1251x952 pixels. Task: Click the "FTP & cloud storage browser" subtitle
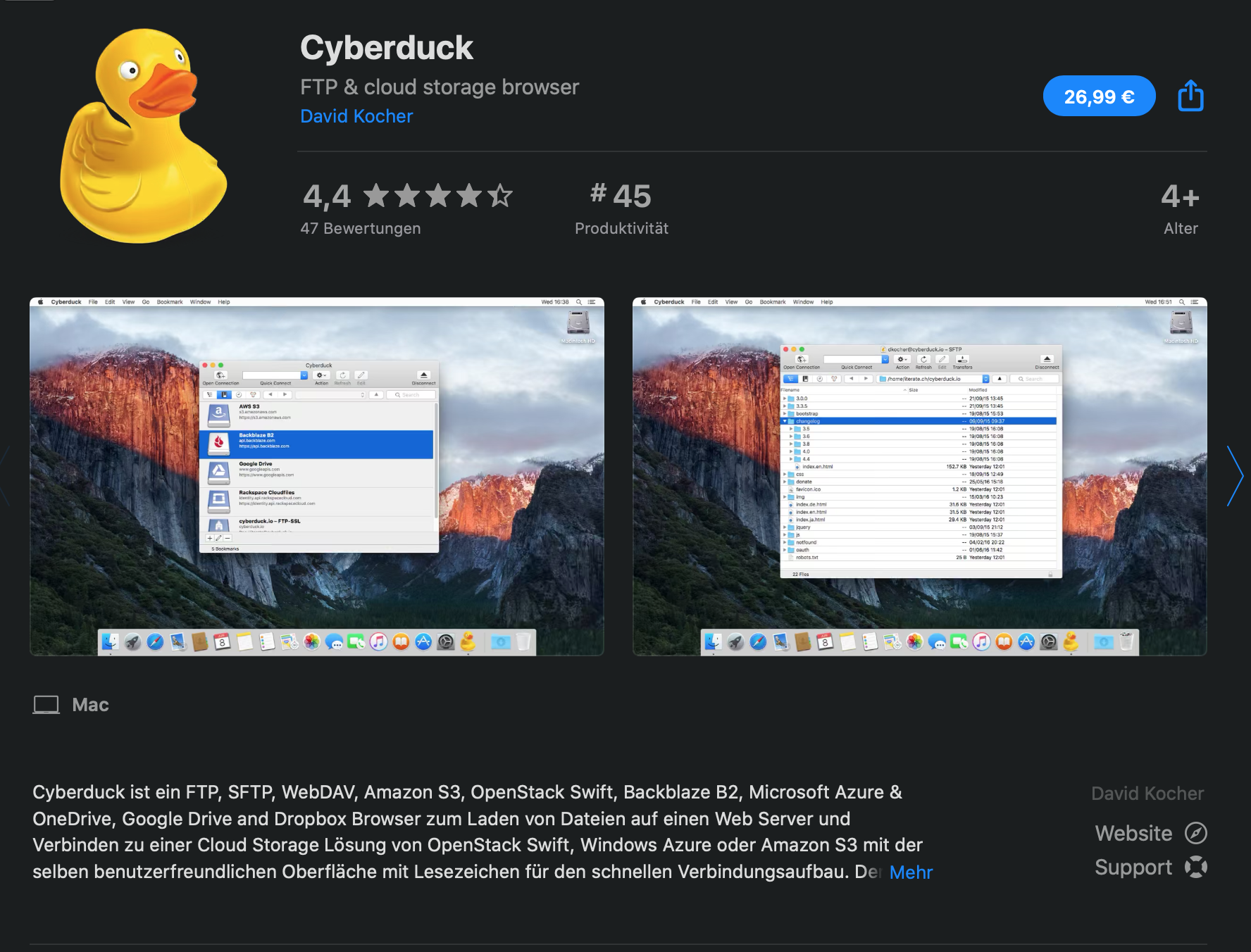pyautogui.click(x=440, y=87)
